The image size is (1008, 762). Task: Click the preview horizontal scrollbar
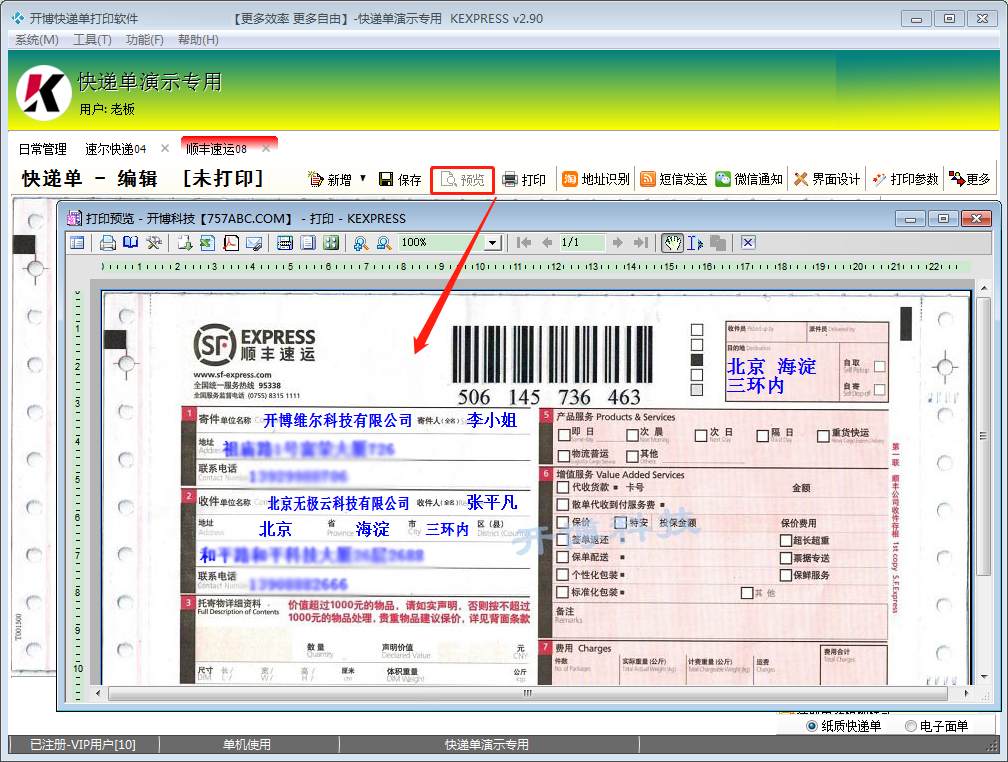point(528,693)
